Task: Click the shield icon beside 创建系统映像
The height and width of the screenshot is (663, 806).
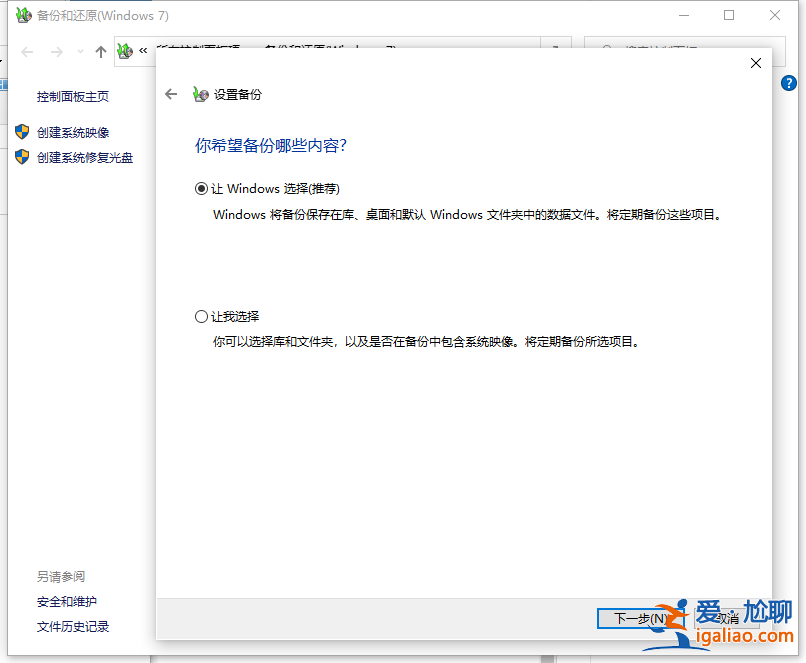Action: 23,131
